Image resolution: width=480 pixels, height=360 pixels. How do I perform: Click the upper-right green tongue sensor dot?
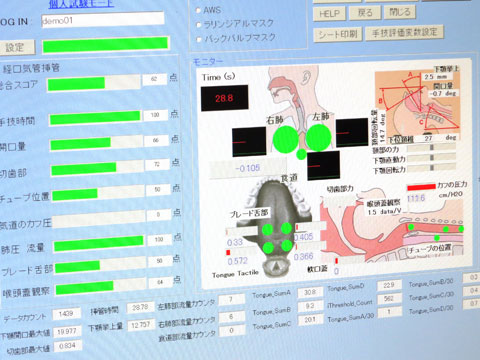(x=286, y=228)
